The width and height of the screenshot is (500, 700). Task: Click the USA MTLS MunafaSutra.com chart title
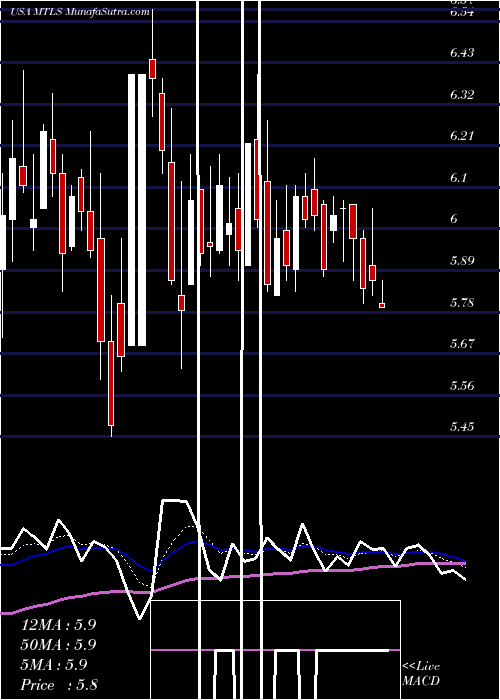coord(80,12)
